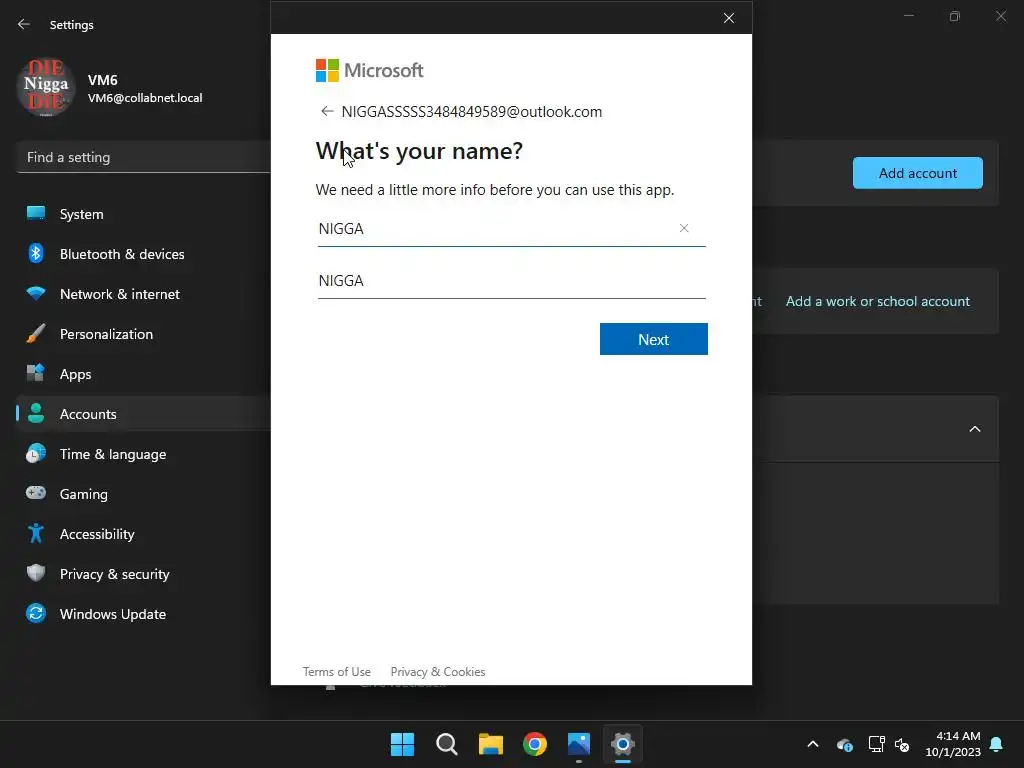The image size is (1024, 768).
Task: Open the Photos app on taskbar
Action: coord(579,744)
